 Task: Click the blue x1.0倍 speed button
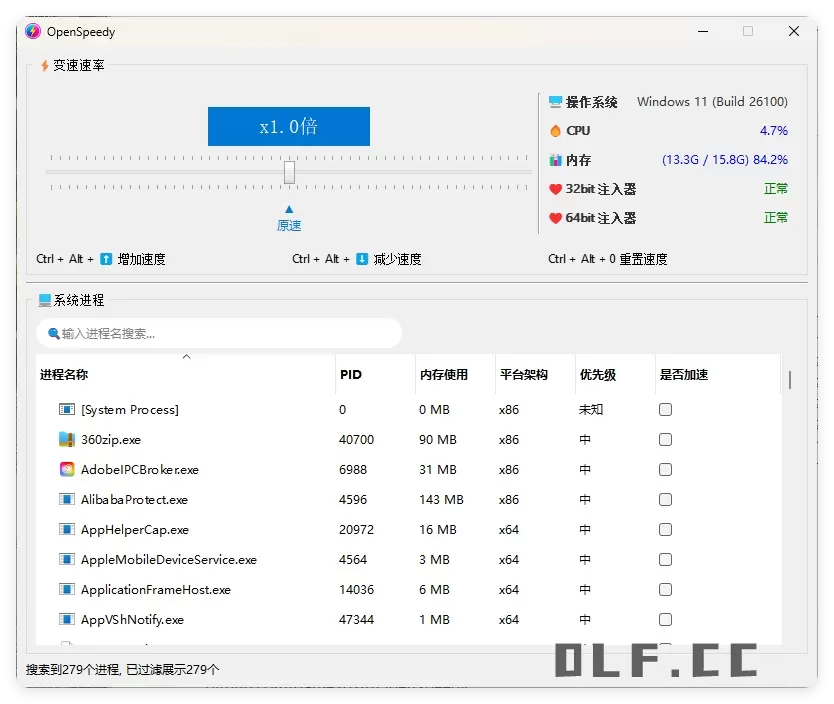[288, 126]
